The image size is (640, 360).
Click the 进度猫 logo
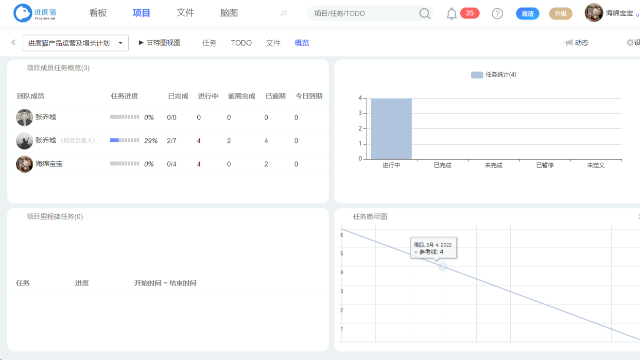[x=35, y=13]
